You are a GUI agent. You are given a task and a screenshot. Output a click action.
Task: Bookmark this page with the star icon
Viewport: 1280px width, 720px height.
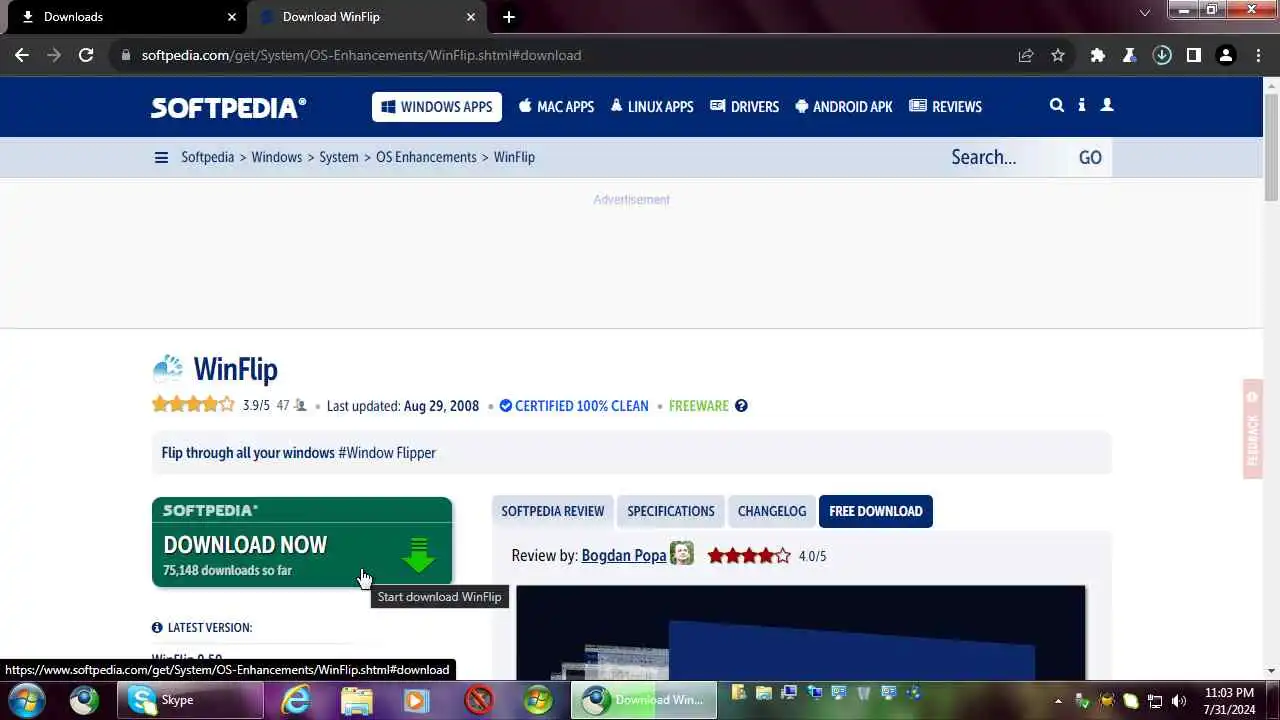tap(1058, 55)
